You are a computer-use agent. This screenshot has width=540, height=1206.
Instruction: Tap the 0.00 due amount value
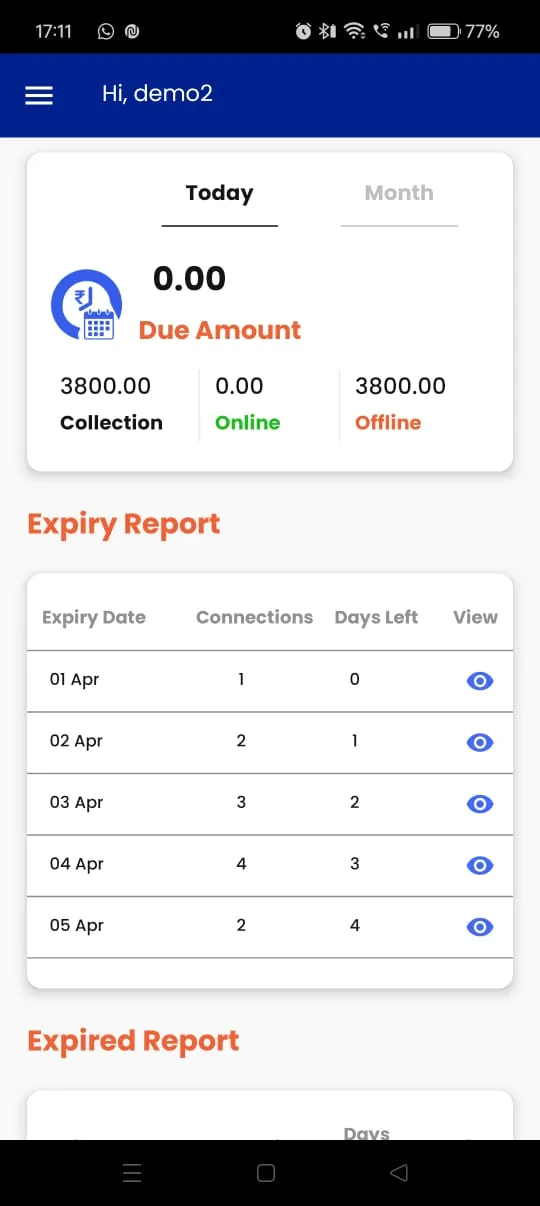(189, 279)
